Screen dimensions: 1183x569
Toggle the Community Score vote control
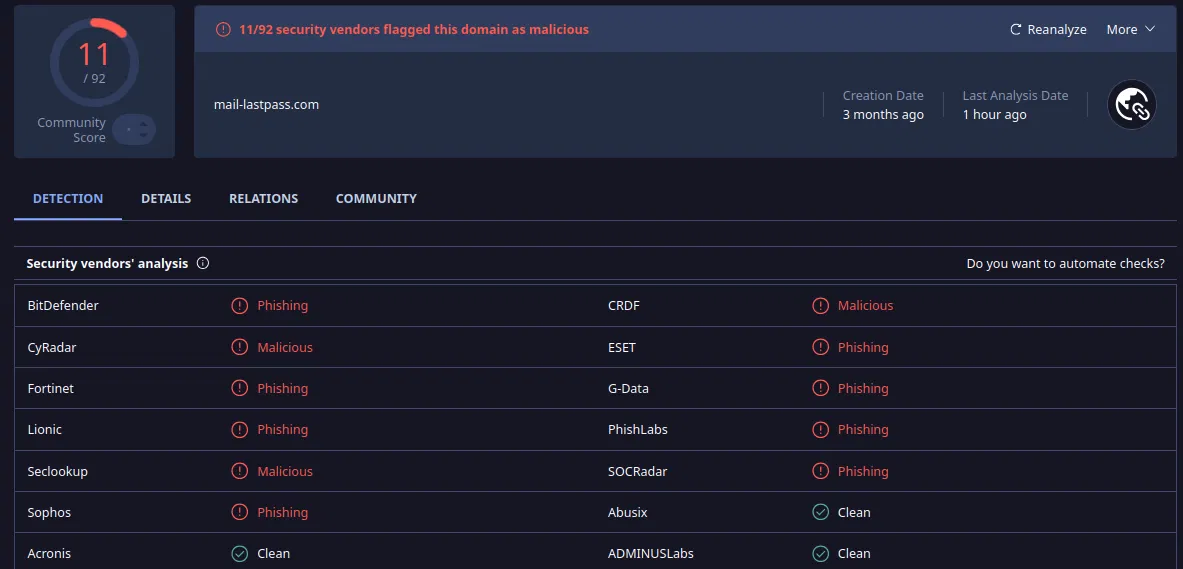pos(134,130)
